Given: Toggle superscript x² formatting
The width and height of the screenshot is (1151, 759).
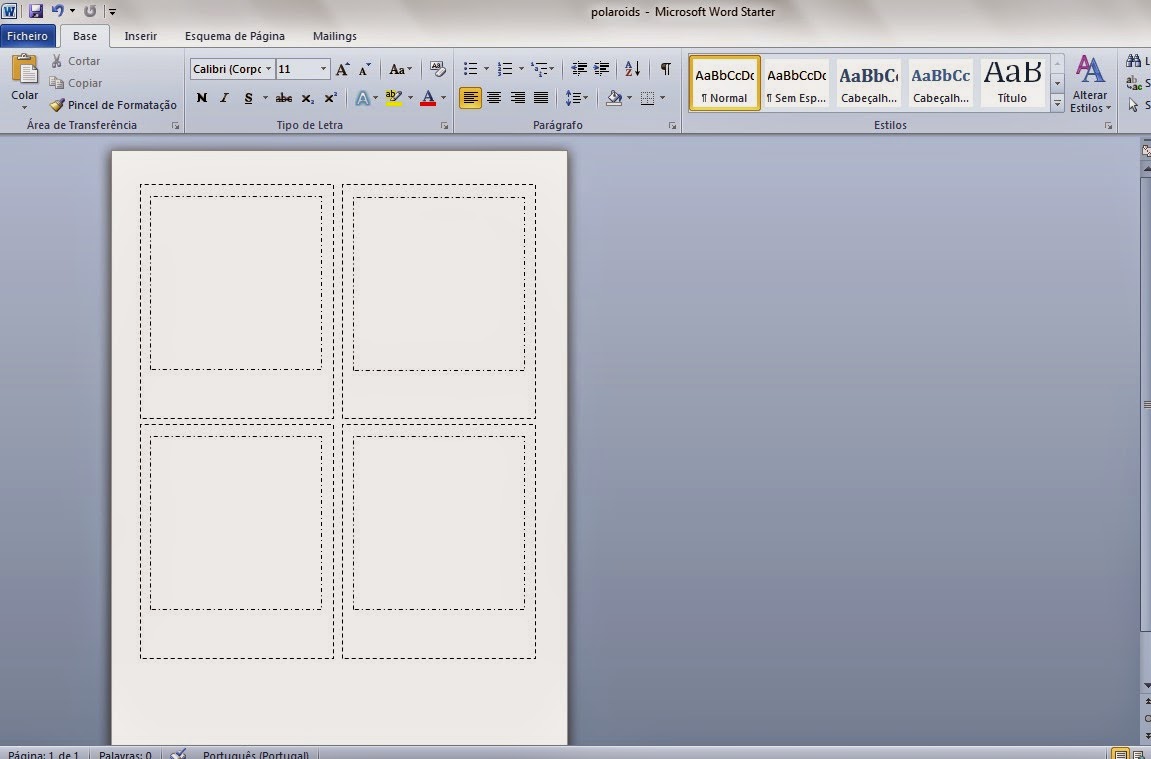Looking at the screenshot, I should pos(330,98).
